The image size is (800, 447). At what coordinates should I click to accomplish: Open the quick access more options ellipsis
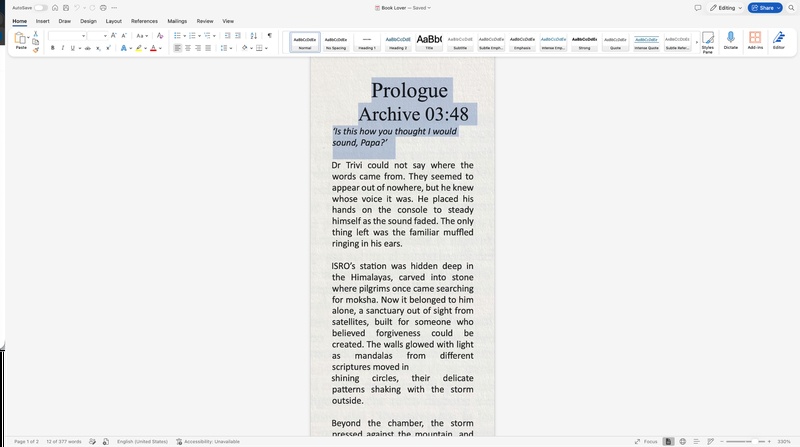(114, 8)
